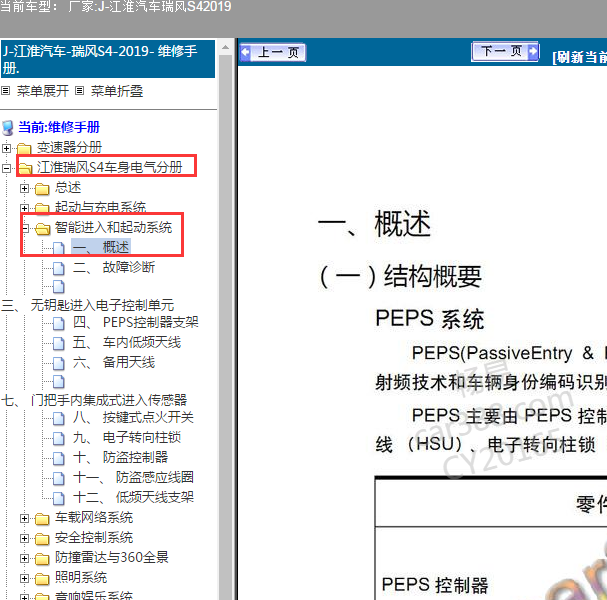
Task: Expand the 变速器分册 folder
Action: click(x=6, y=148)
